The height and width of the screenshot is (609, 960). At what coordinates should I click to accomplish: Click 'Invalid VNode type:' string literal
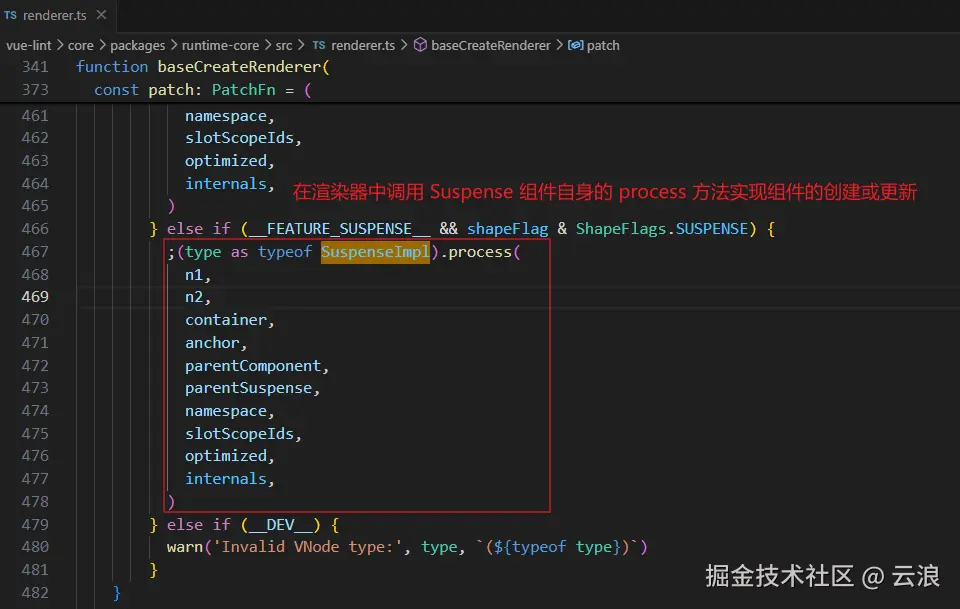tap(308, 547)
